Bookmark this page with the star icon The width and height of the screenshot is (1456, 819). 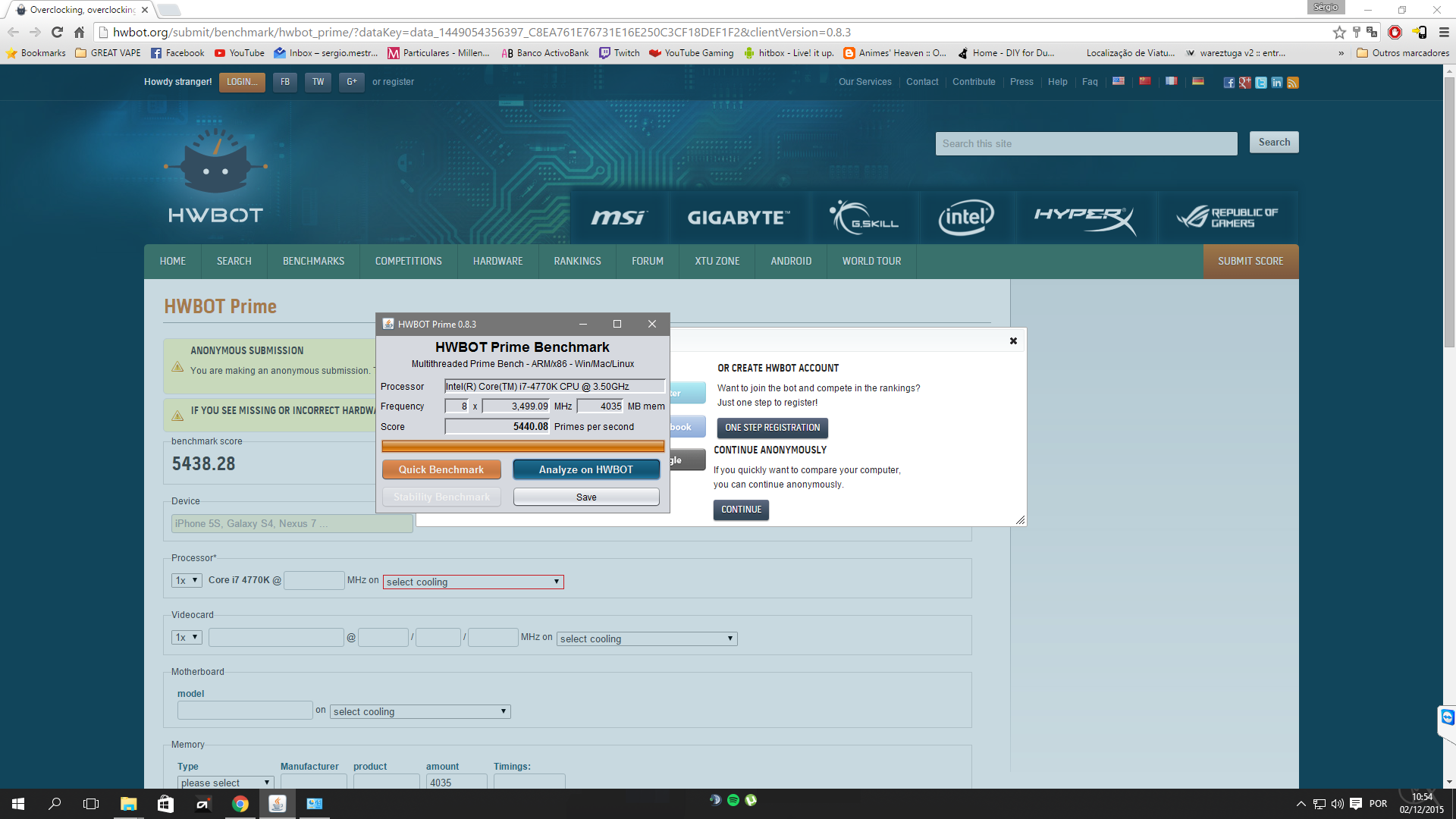[1339, 32]
